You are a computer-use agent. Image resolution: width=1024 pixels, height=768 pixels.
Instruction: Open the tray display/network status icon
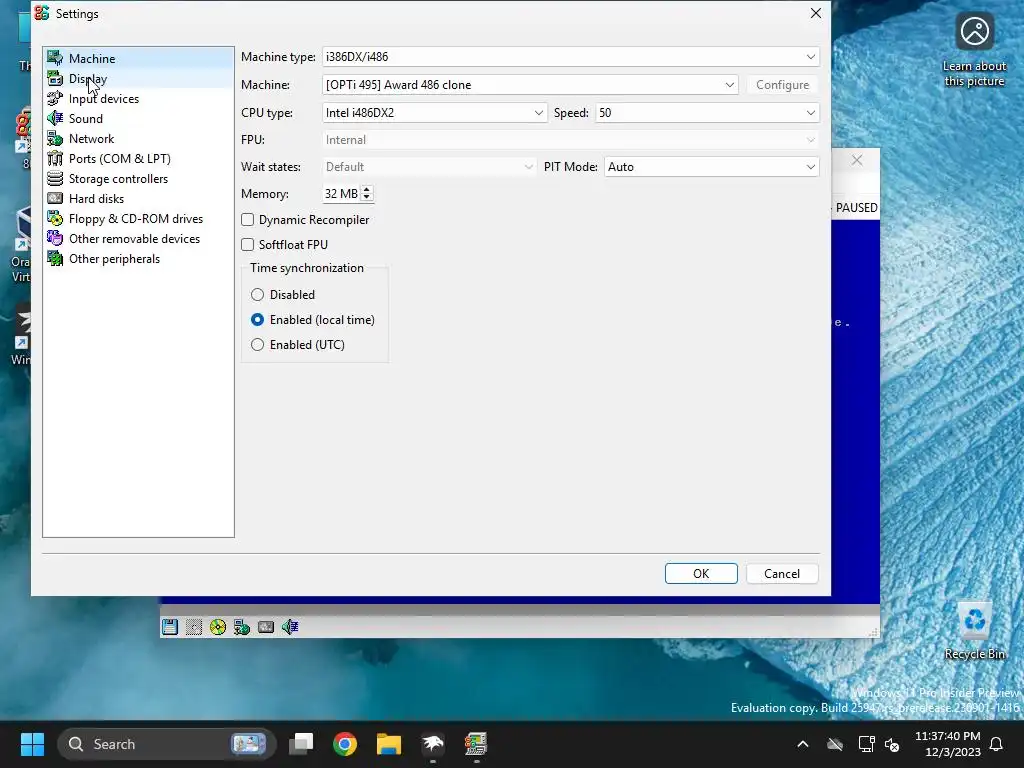866,744
